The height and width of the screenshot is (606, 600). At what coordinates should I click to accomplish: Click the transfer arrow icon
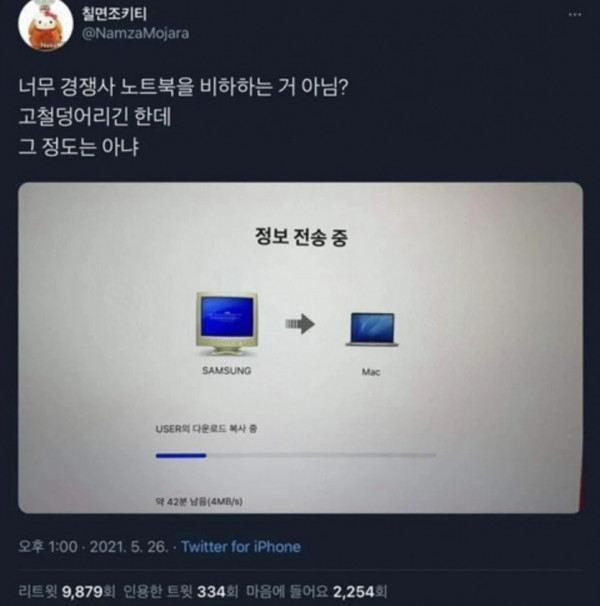pyautogui.click(x=300, y=324)
